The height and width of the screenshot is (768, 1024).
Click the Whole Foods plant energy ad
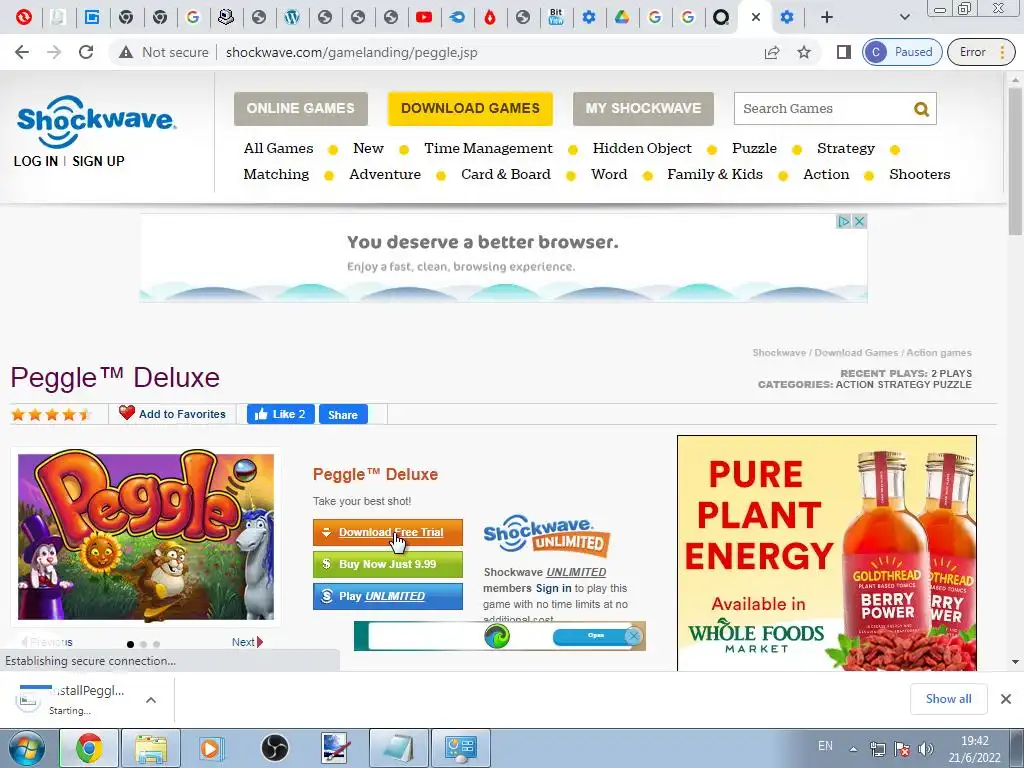tap(827, 552)
